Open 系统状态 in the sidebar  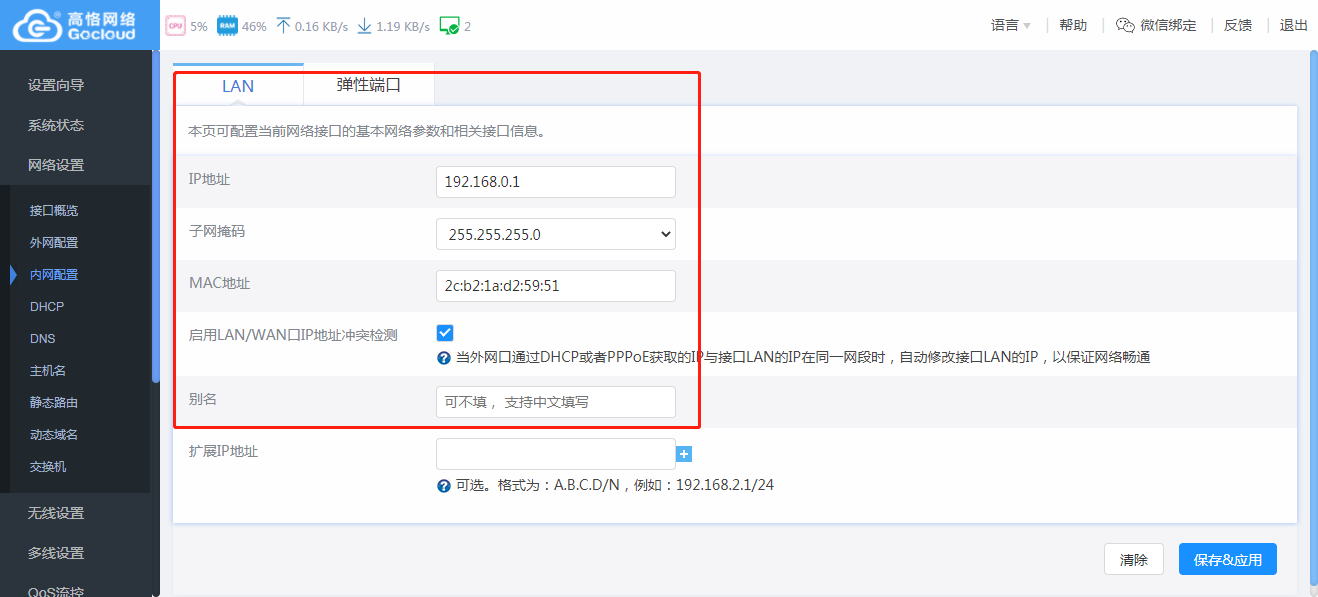(56, 125)
